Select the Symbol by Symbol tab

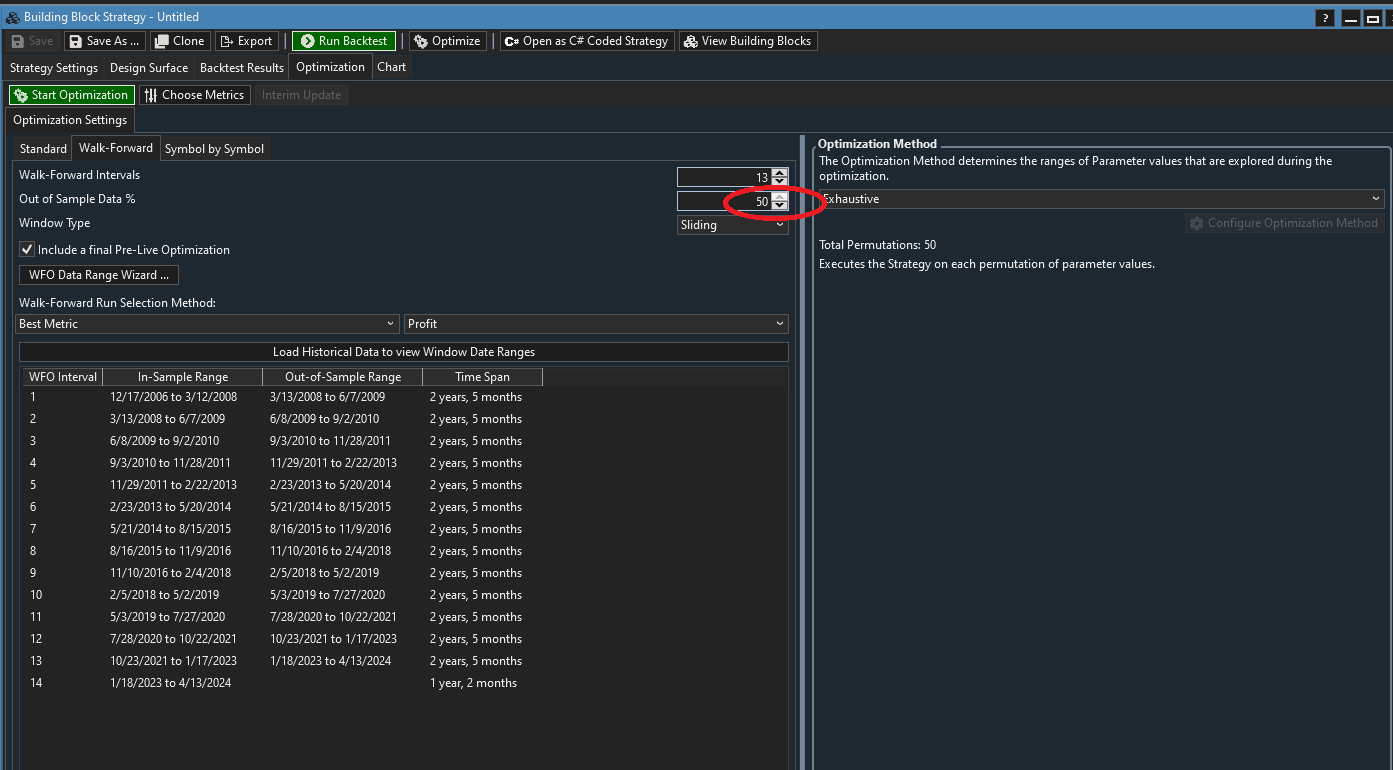pyautogui.click(x=214, y=149)
